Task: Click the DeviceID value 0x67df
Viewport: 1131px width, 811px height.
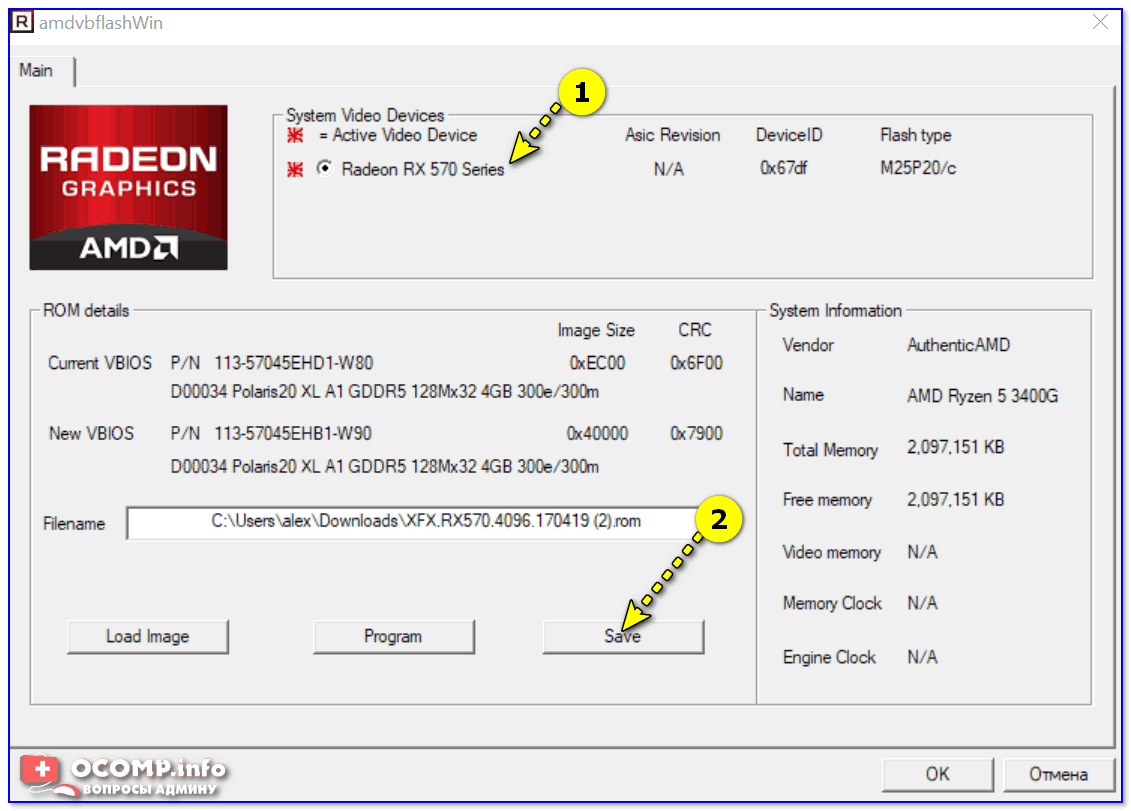Action: coord(783,168)
